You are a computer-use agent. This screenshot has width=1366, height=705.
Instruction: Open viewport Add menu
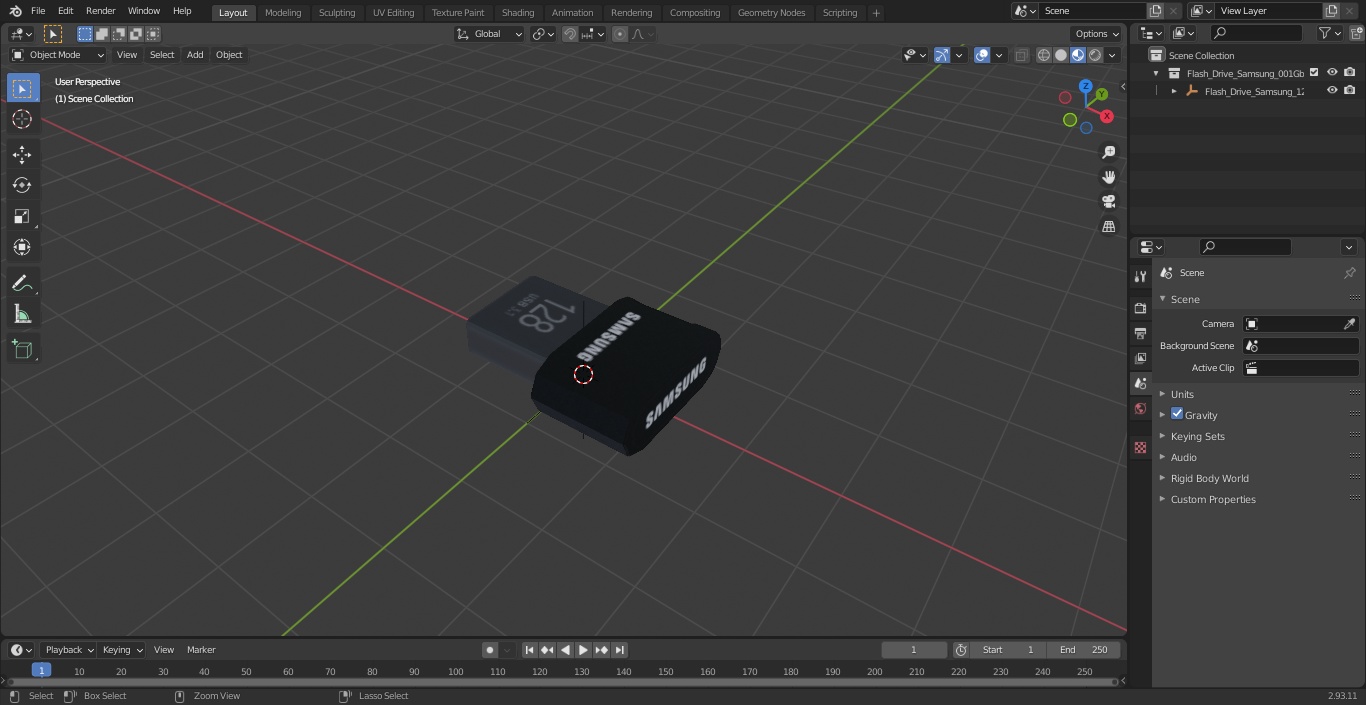click(195, 55)
